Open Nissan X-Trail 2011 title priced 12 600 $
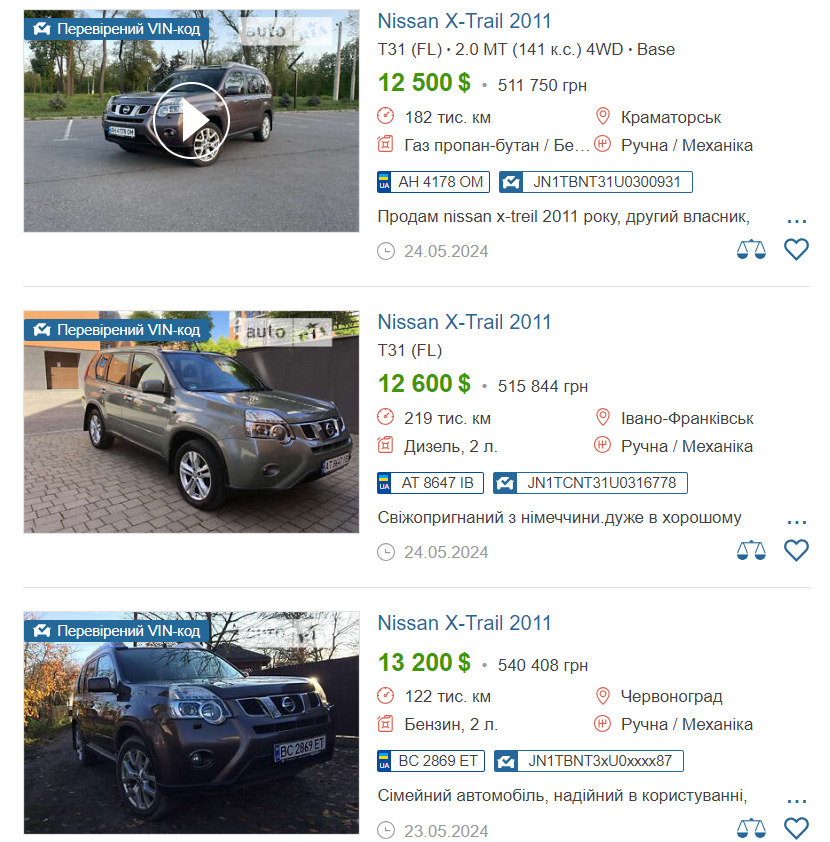Viewport: 830px width, 842px height. (x=464, y=322)
